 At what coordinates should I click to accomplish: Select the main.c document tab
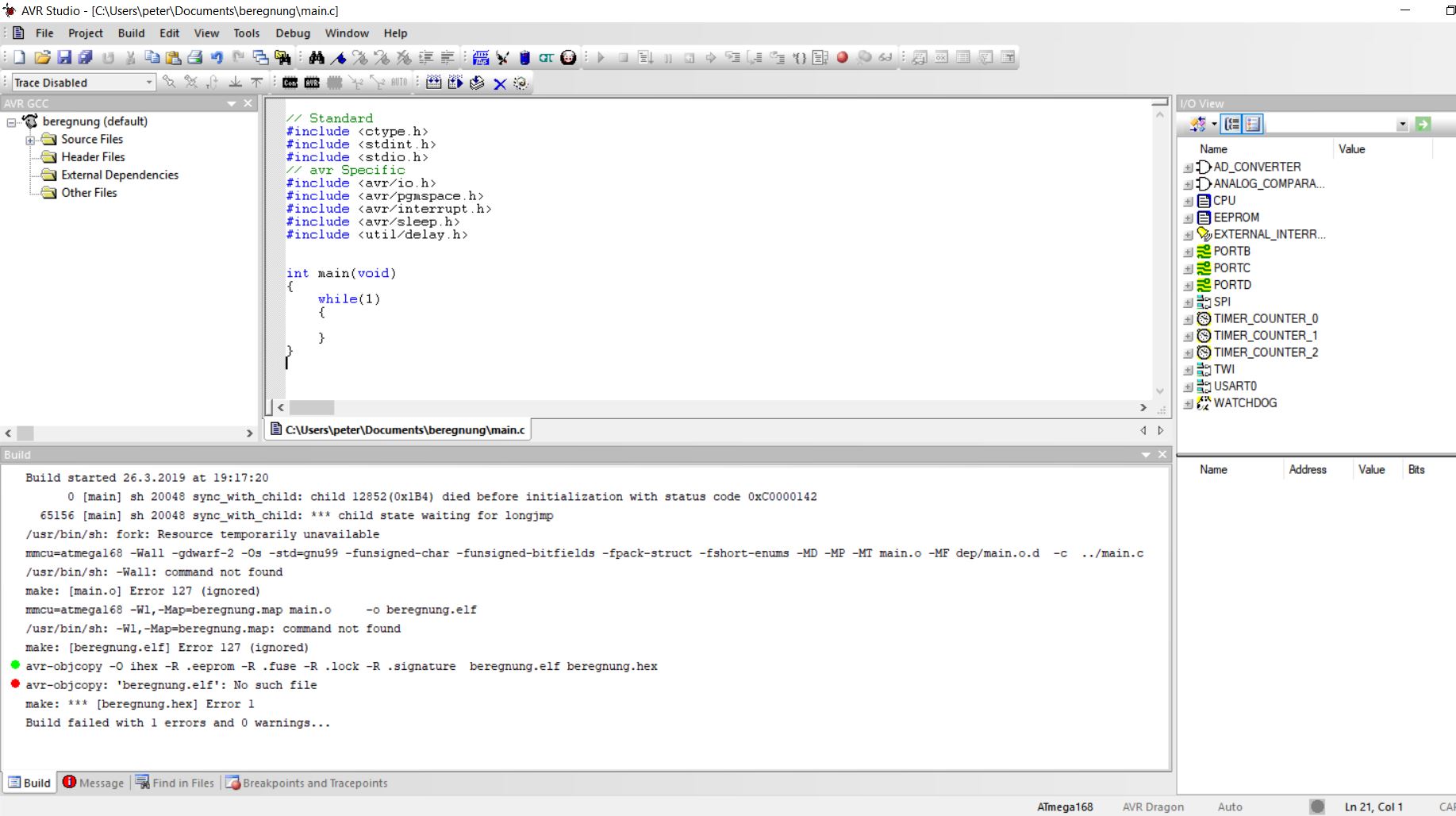click(x=398, y=429)
